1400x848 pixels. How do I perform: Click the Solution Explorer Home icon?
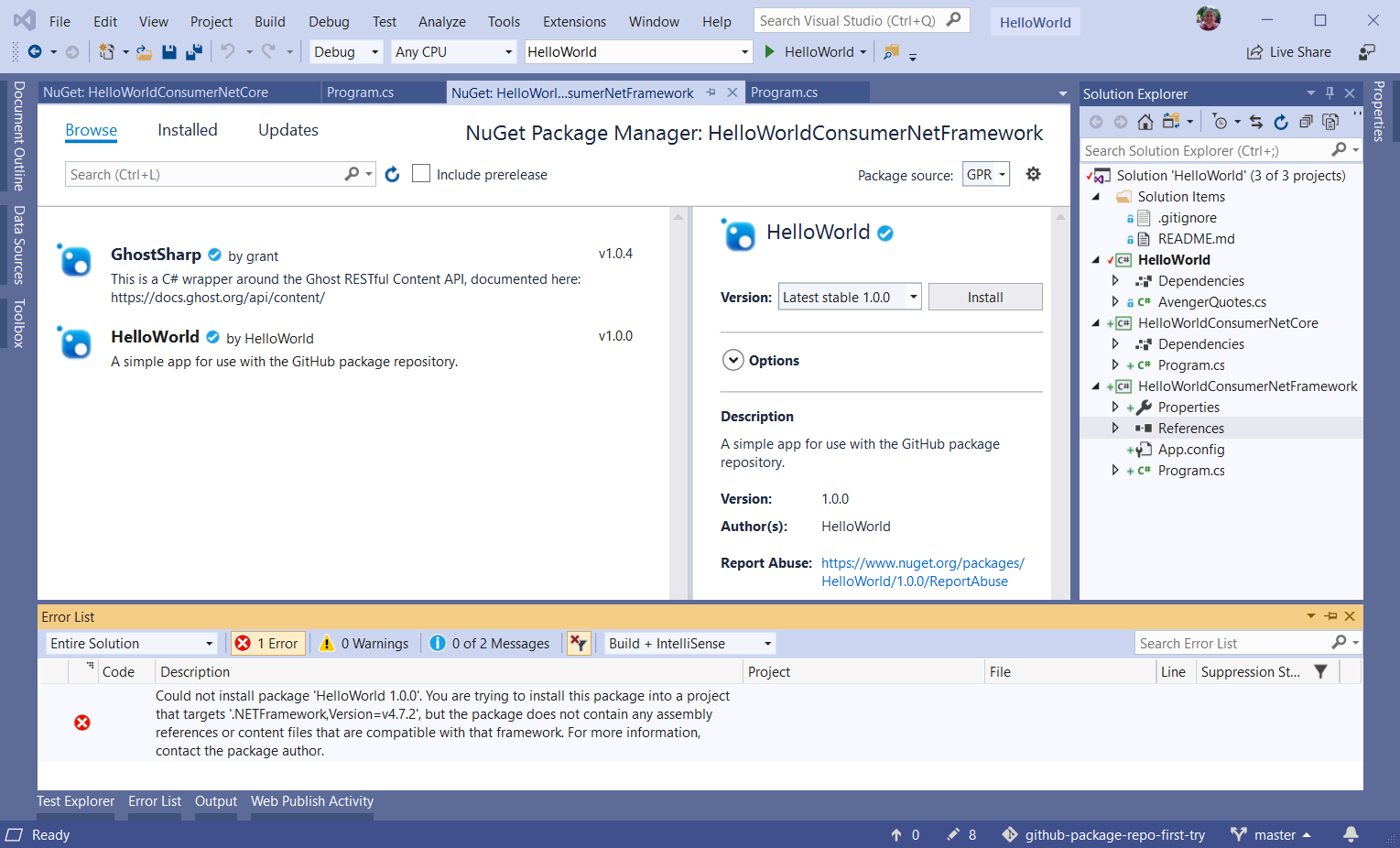pos(1145,122)
